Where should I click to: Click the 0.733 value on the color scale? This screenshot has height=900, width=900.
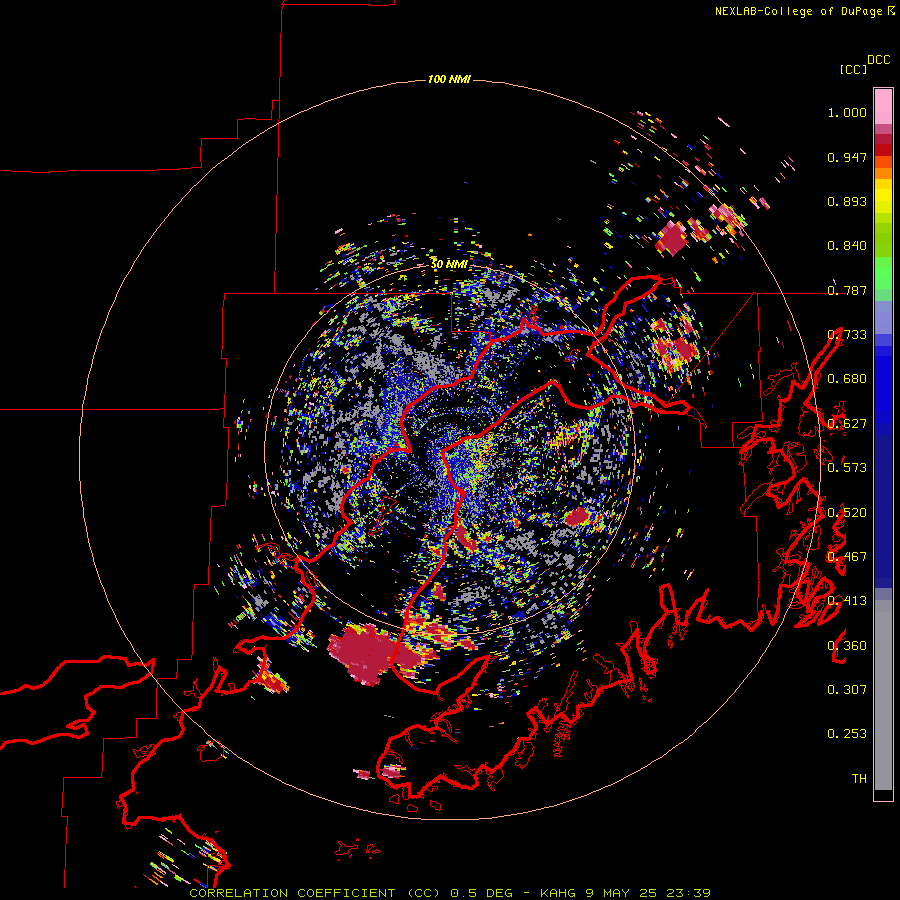(847, 335)
